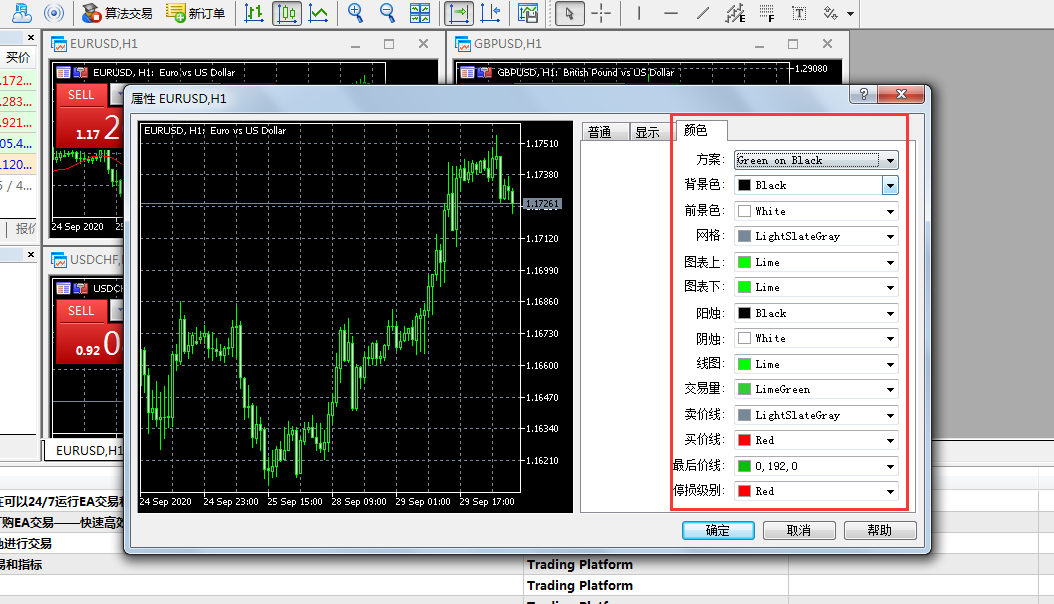This screenshot has height=604, width=1054.
Task: Select the arrow cursor tool
Action: point(569,13)
